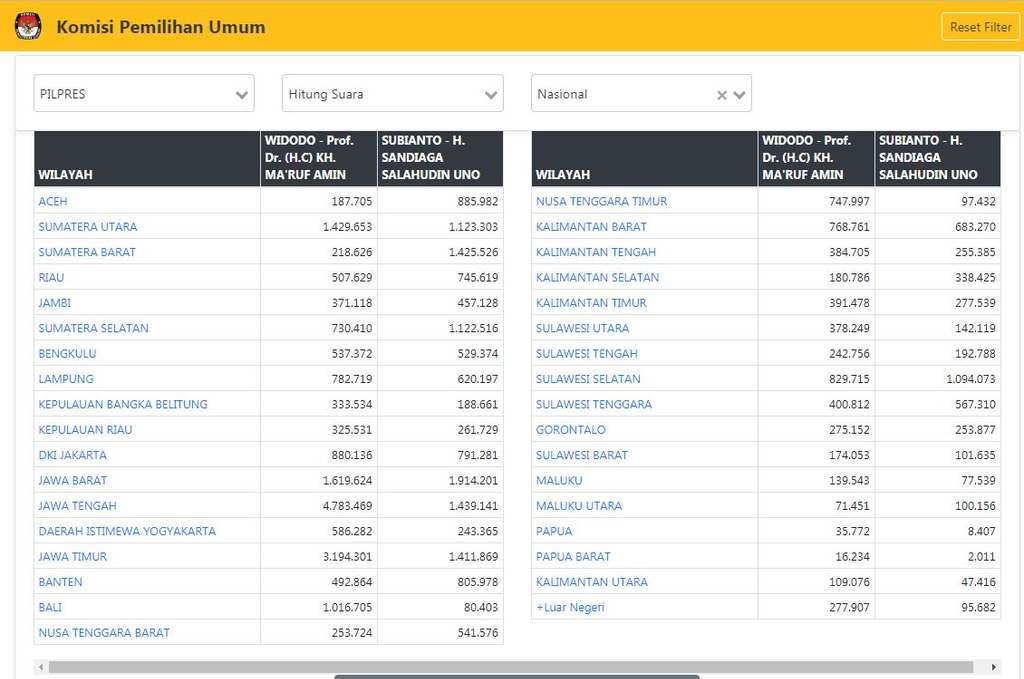Click Jawa Timur value 3.194.301
The image size is (1024, 679).
(347, 557)
